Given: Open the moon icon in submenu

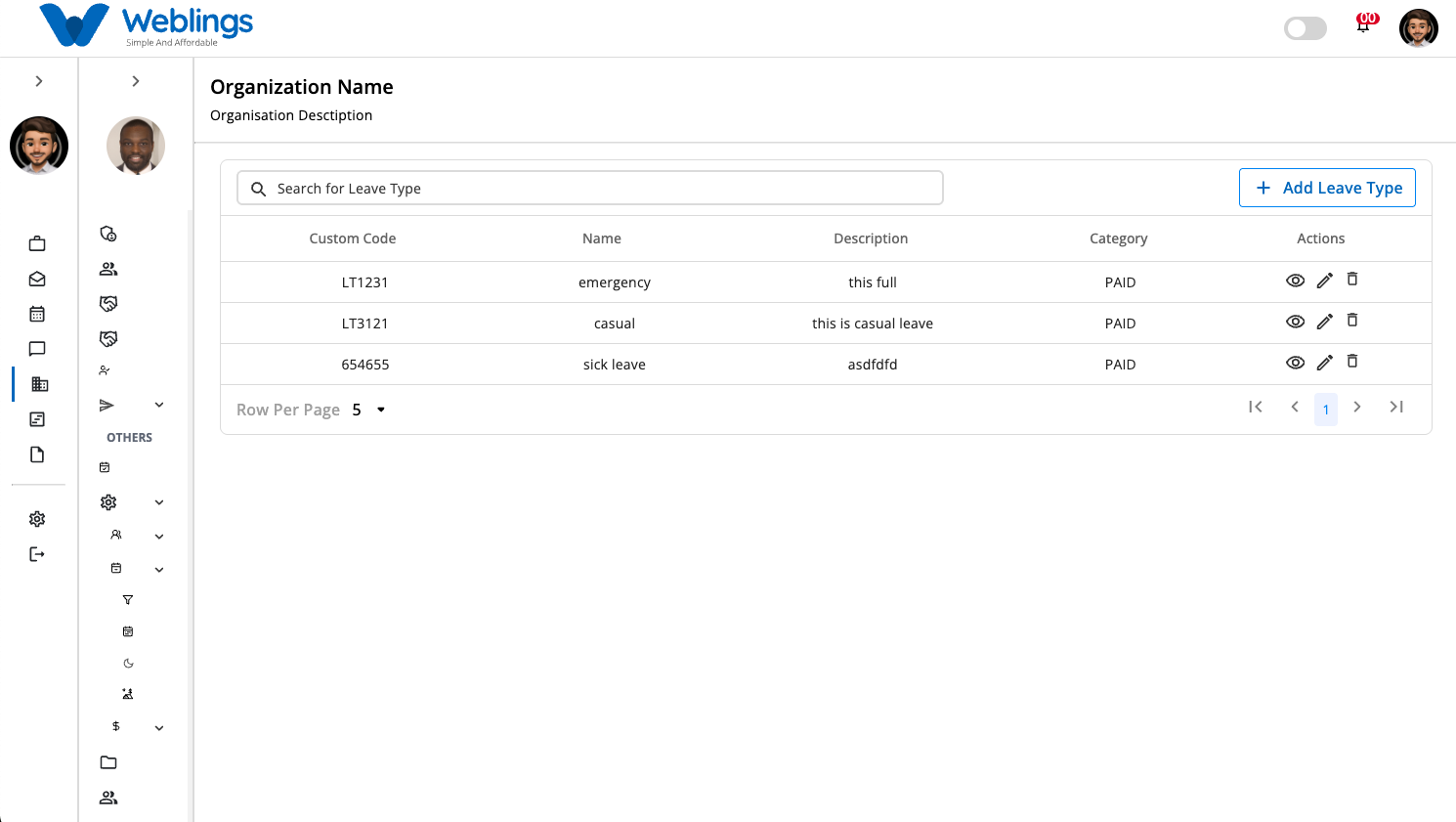Looking at the screenshot, I should click(128, 663).
